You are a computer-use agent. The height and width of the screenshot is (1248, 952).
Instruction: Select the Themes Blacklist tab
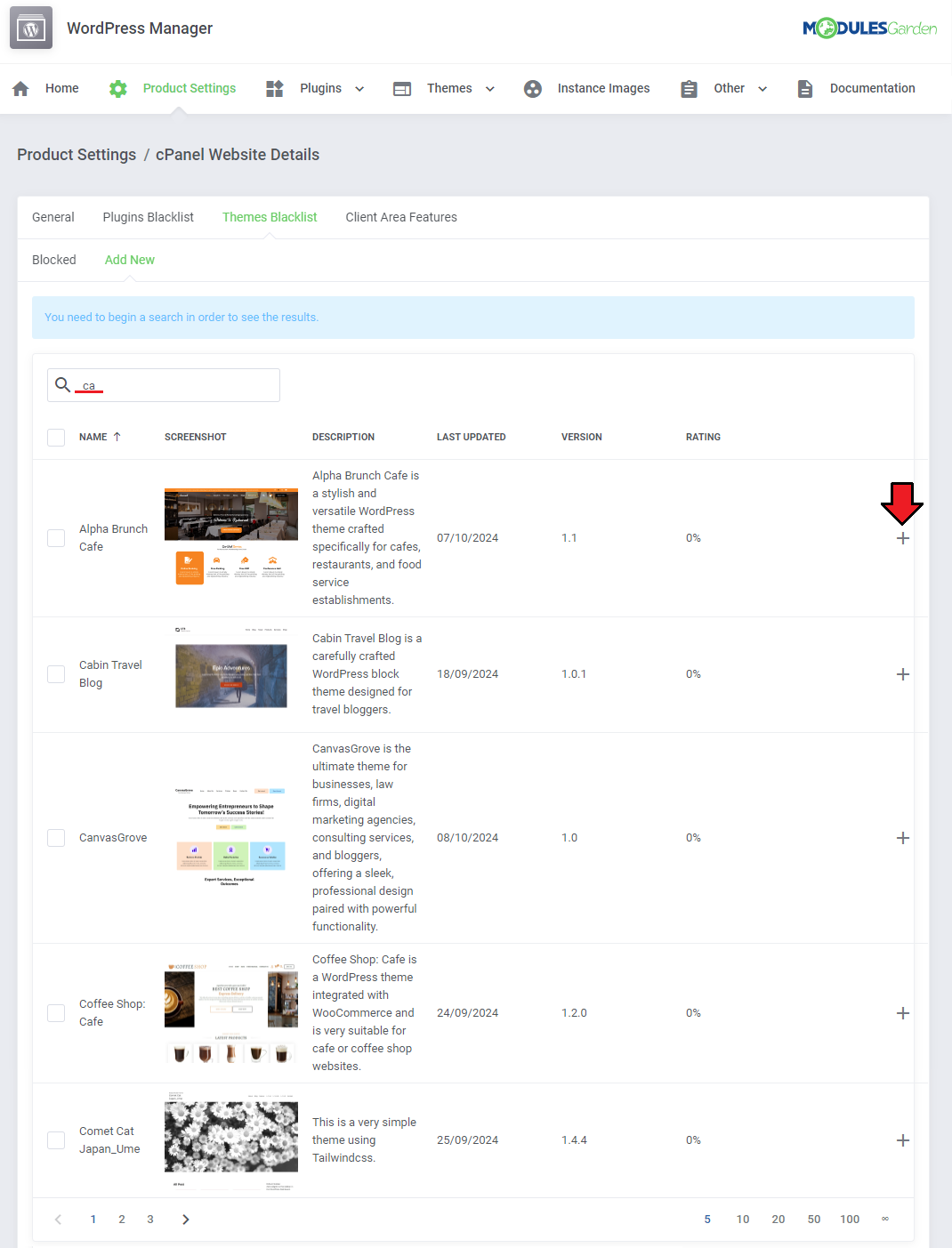coord(270,217)
